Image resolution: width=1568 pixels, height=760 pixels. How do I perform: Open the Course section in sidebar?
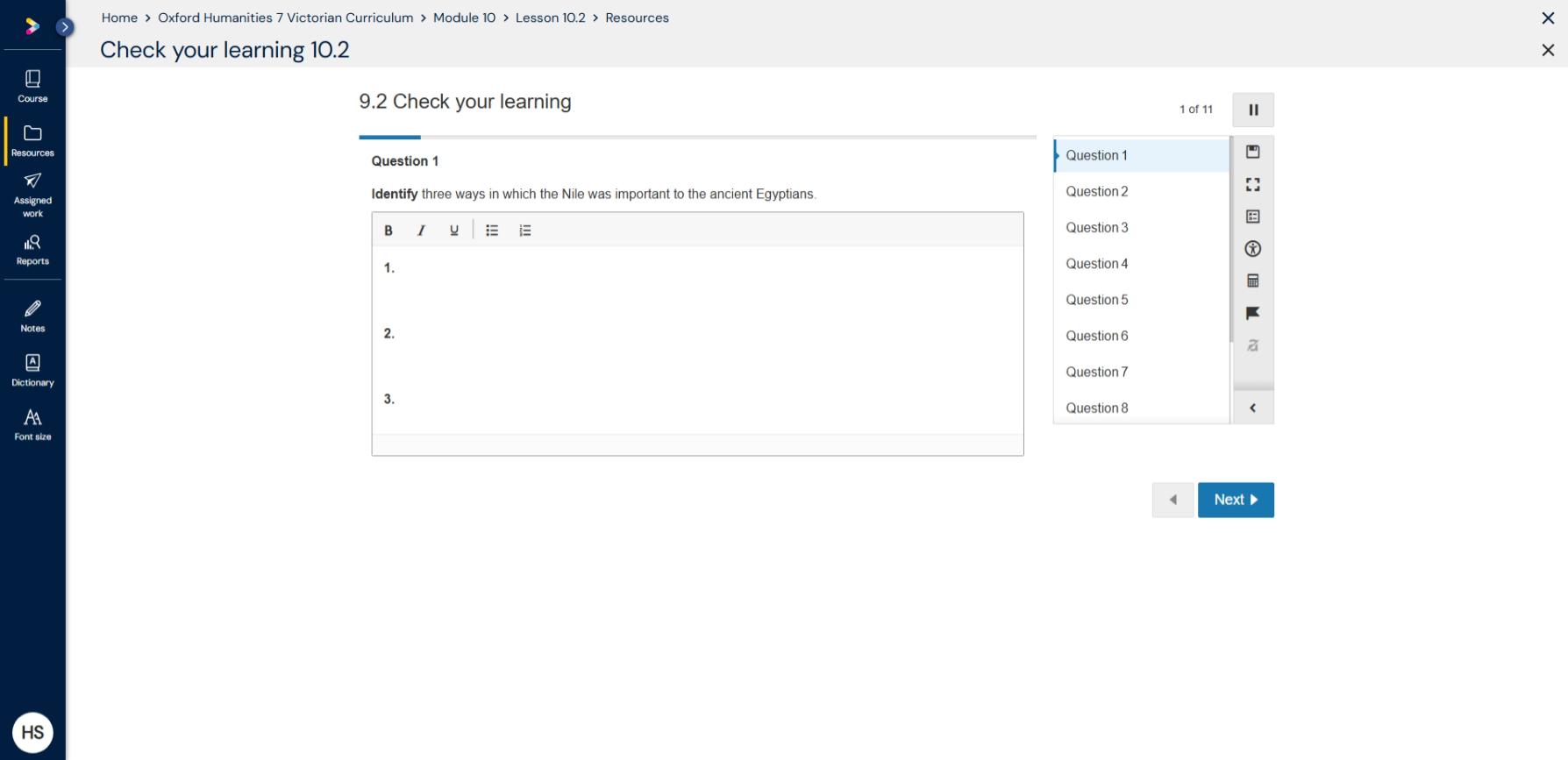(x=32, y=86)
